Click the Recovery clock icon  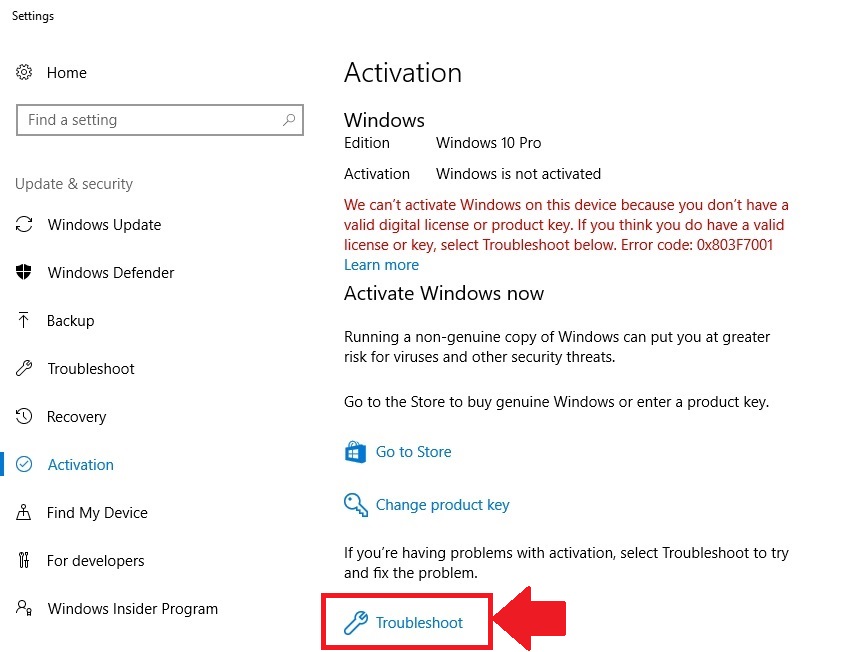(x=24, y=416)
